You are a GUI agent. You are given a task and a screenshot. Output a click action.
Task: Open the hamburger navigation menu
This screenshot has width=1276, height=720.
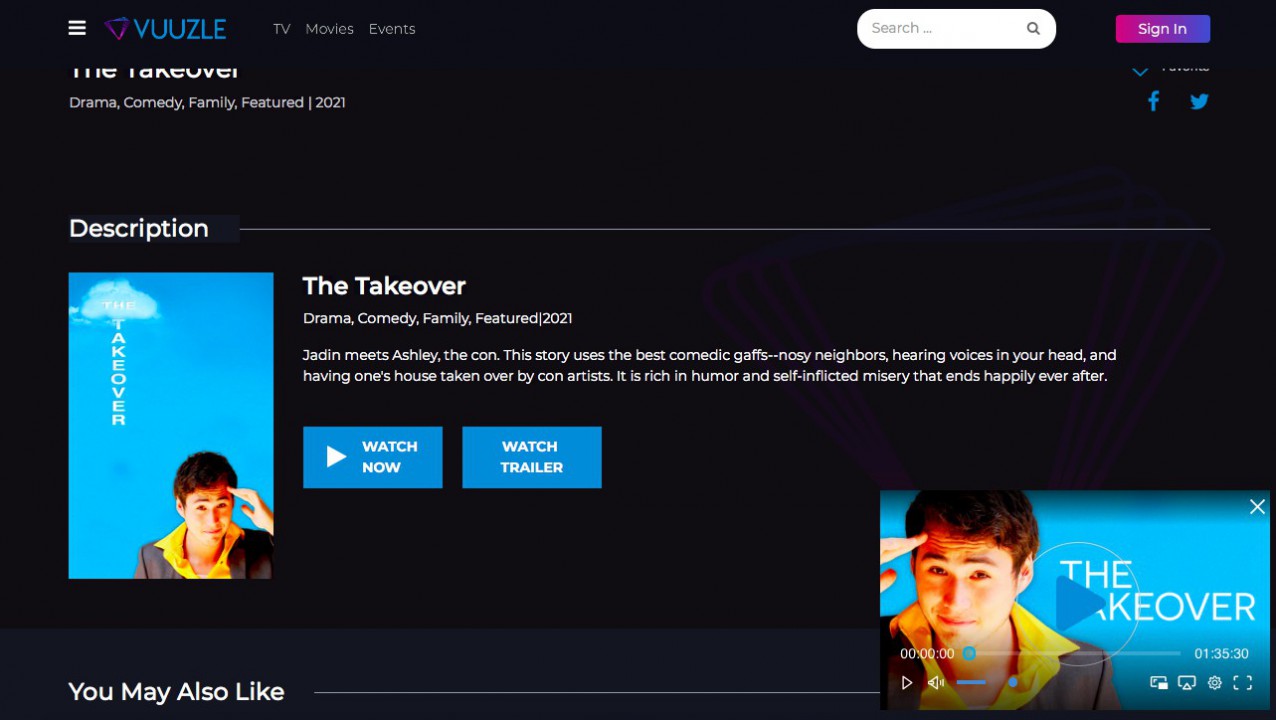[77, 28]
